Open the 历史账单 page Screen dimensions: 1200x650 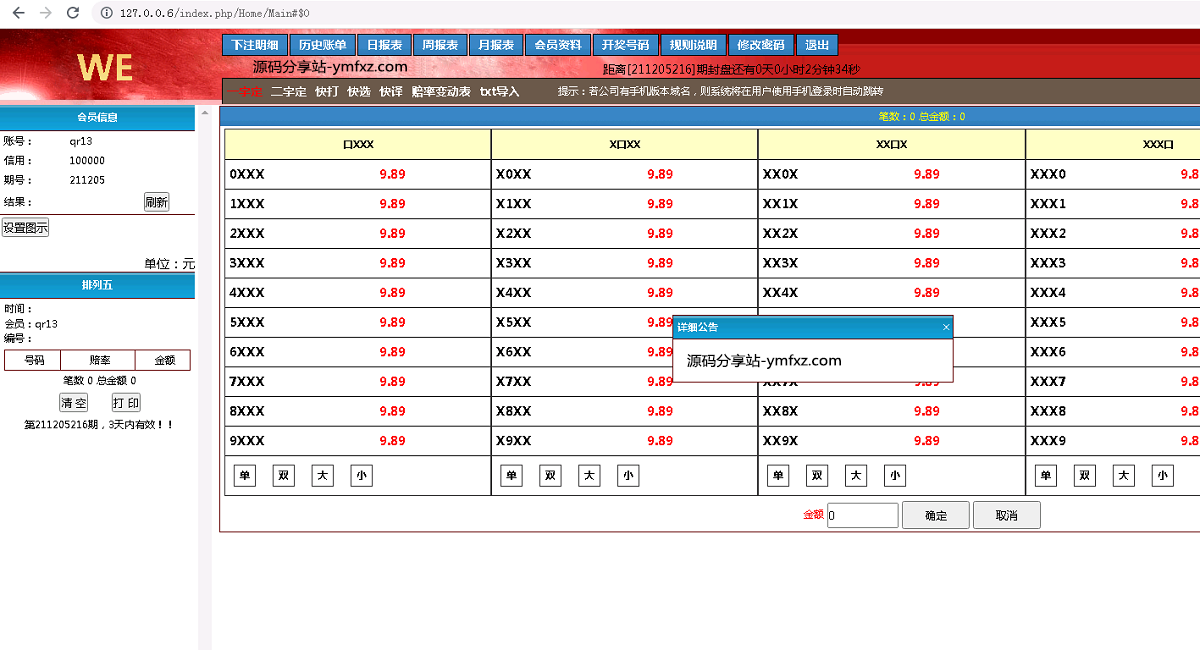click(x=320, y=45)
